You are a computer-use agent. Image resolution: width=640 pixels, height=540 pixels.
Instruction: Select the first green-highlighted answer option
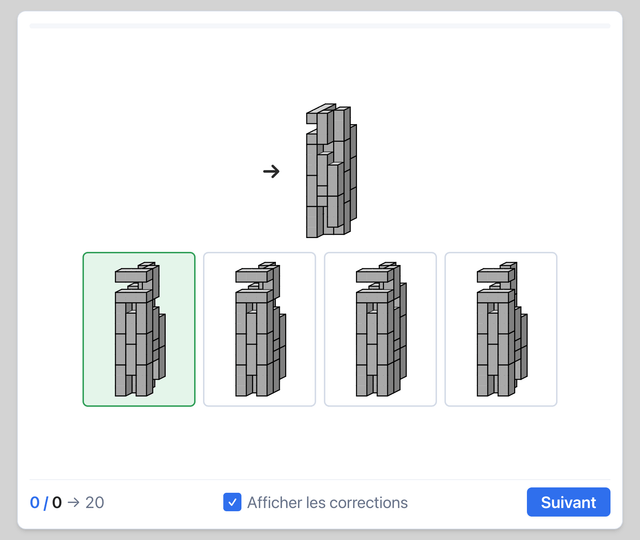pos(139,329)
